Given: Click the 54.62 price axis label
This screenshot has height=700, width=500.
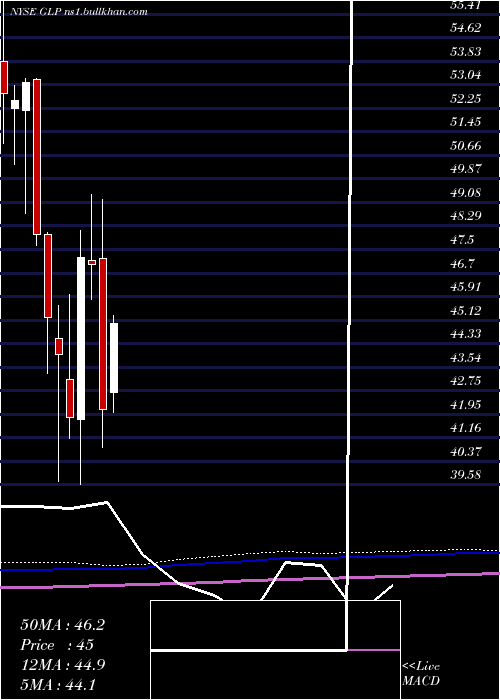Looking at the screenshot, I should [466, 28].
